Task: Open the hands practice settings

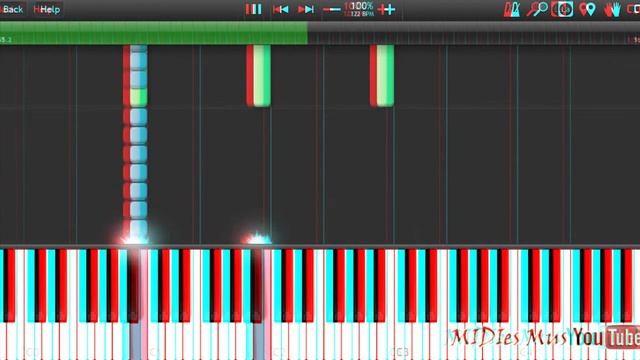Action: (x=613, y=9)
